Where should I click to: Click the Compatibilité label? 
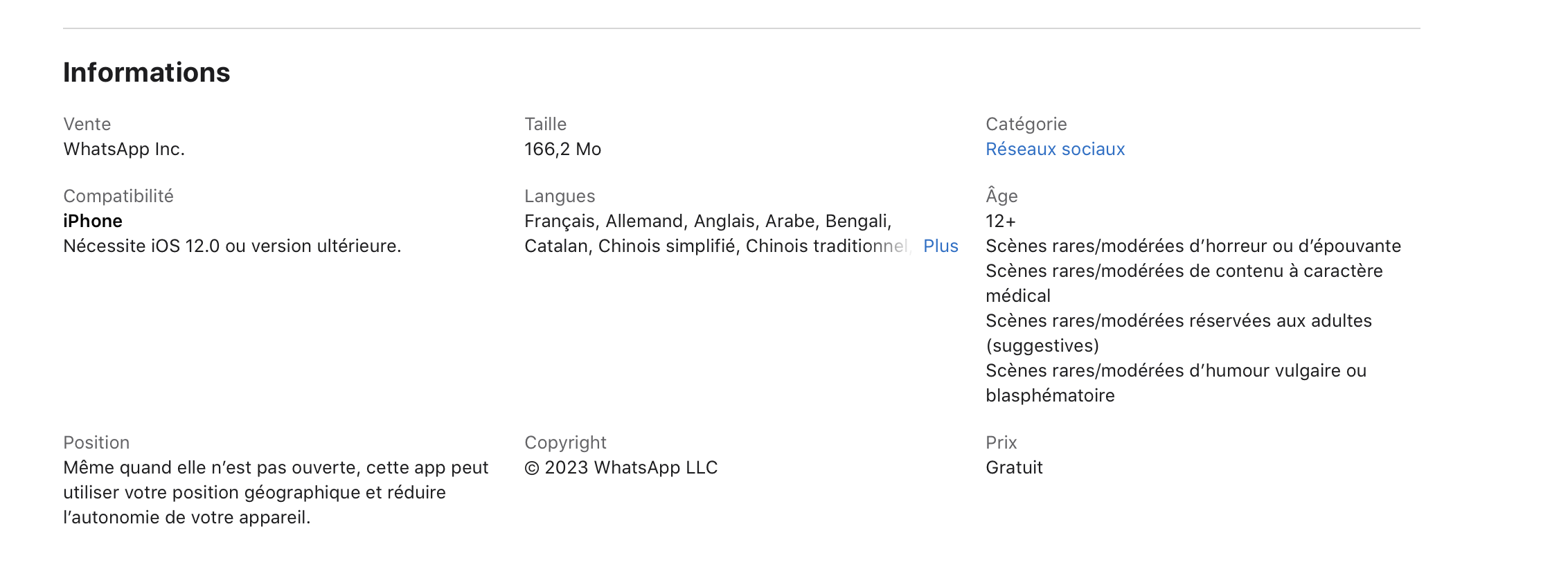tap(118, 196)
